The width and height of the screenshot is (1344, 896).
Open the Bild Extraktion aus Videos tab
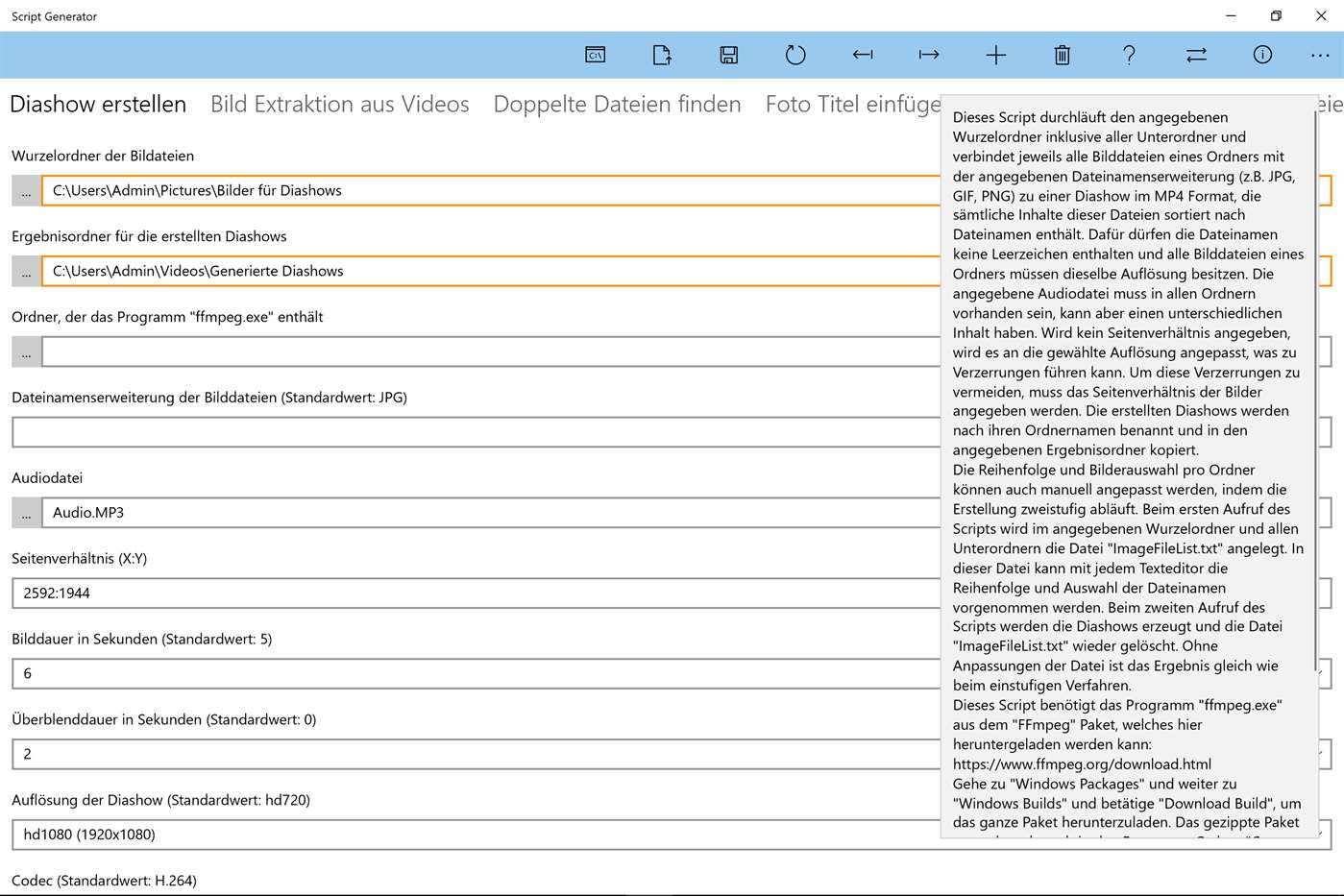(340, 104)
